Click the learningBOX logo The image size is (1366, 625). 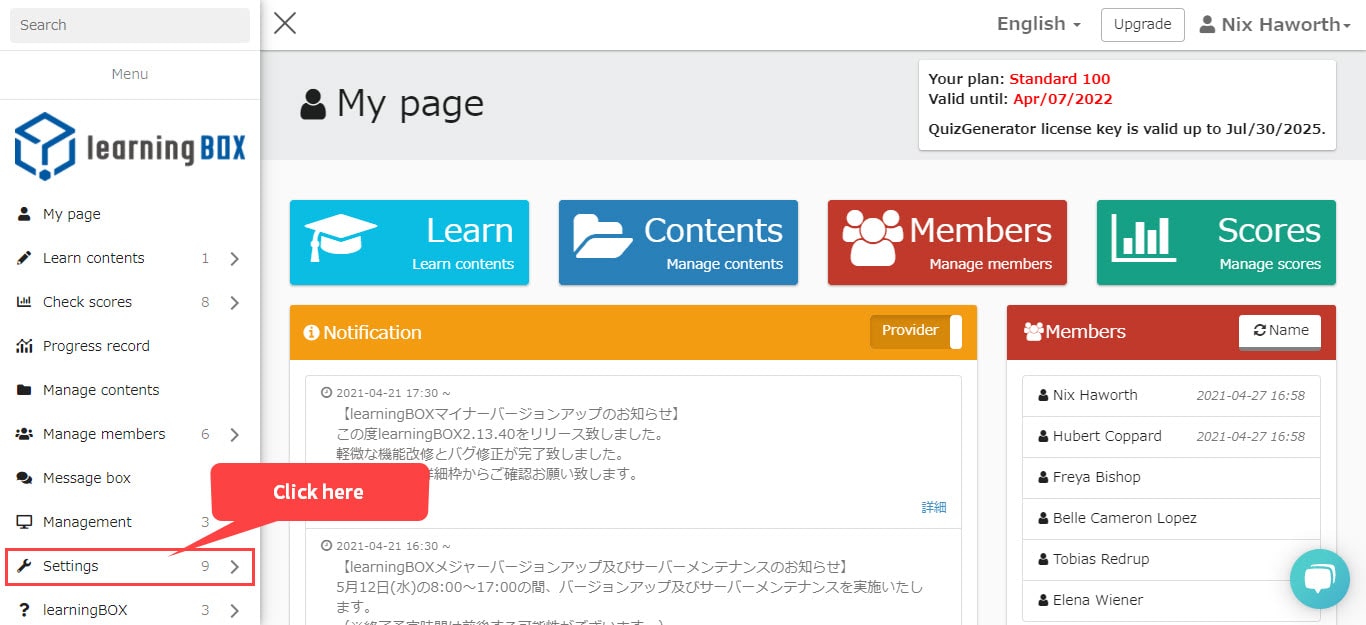tap(130, 147)
